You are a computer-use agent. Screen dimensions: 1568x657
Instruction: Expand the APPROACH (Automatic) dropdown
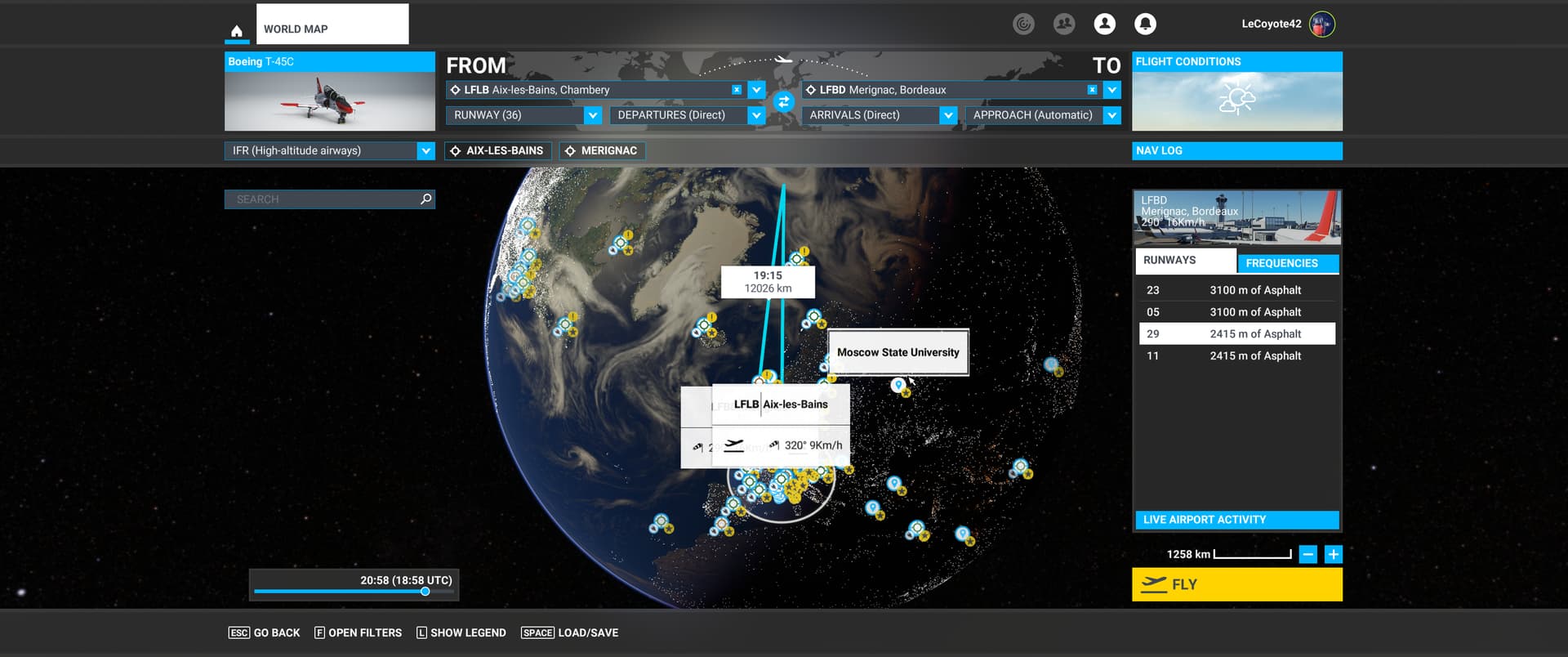(1111, 115)
